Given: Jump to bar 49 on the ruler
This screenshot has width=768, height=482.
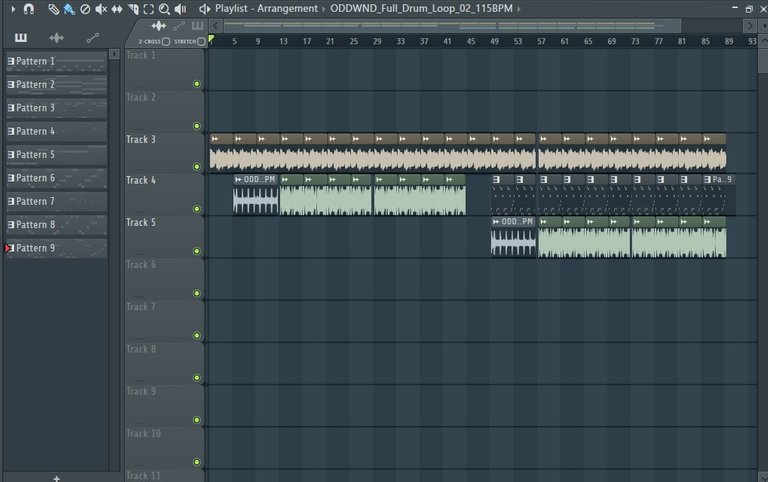Looking at the screenshot, I should coord(494,42).
